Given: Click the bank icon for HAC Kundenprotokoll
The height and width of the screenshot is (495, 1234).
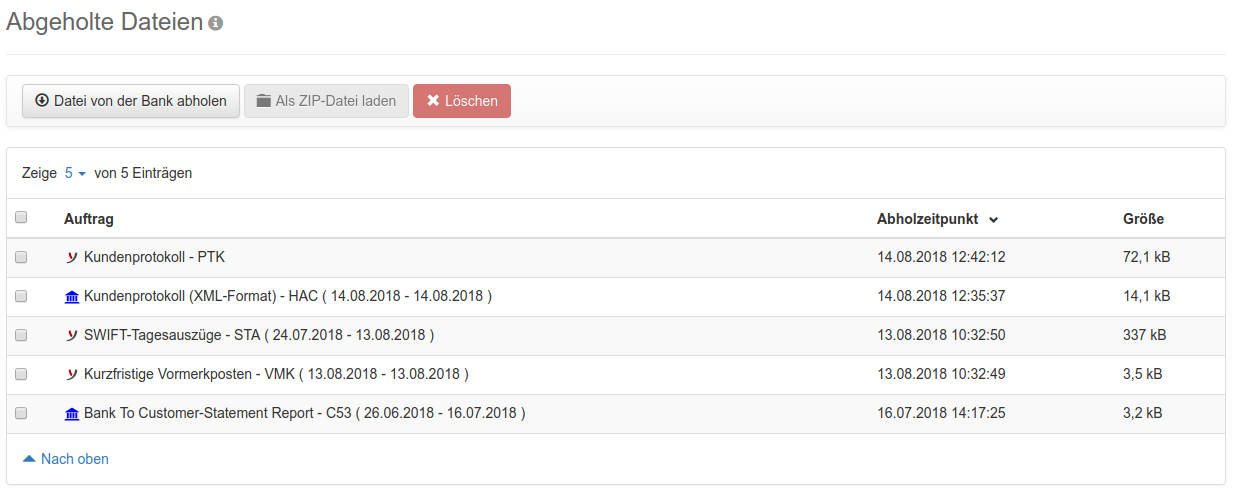Looking at the screenshot, I should (x=72, y=297).
